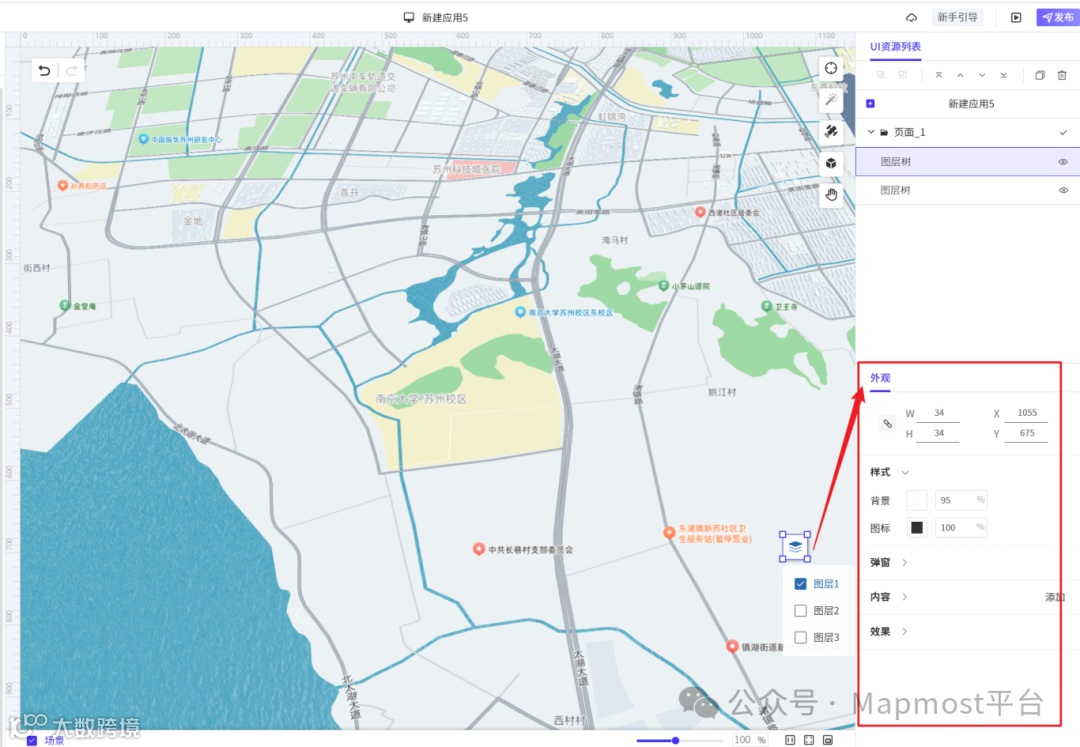Select the 页面_1 row label
1080x747 pixels.
(909, 132)
